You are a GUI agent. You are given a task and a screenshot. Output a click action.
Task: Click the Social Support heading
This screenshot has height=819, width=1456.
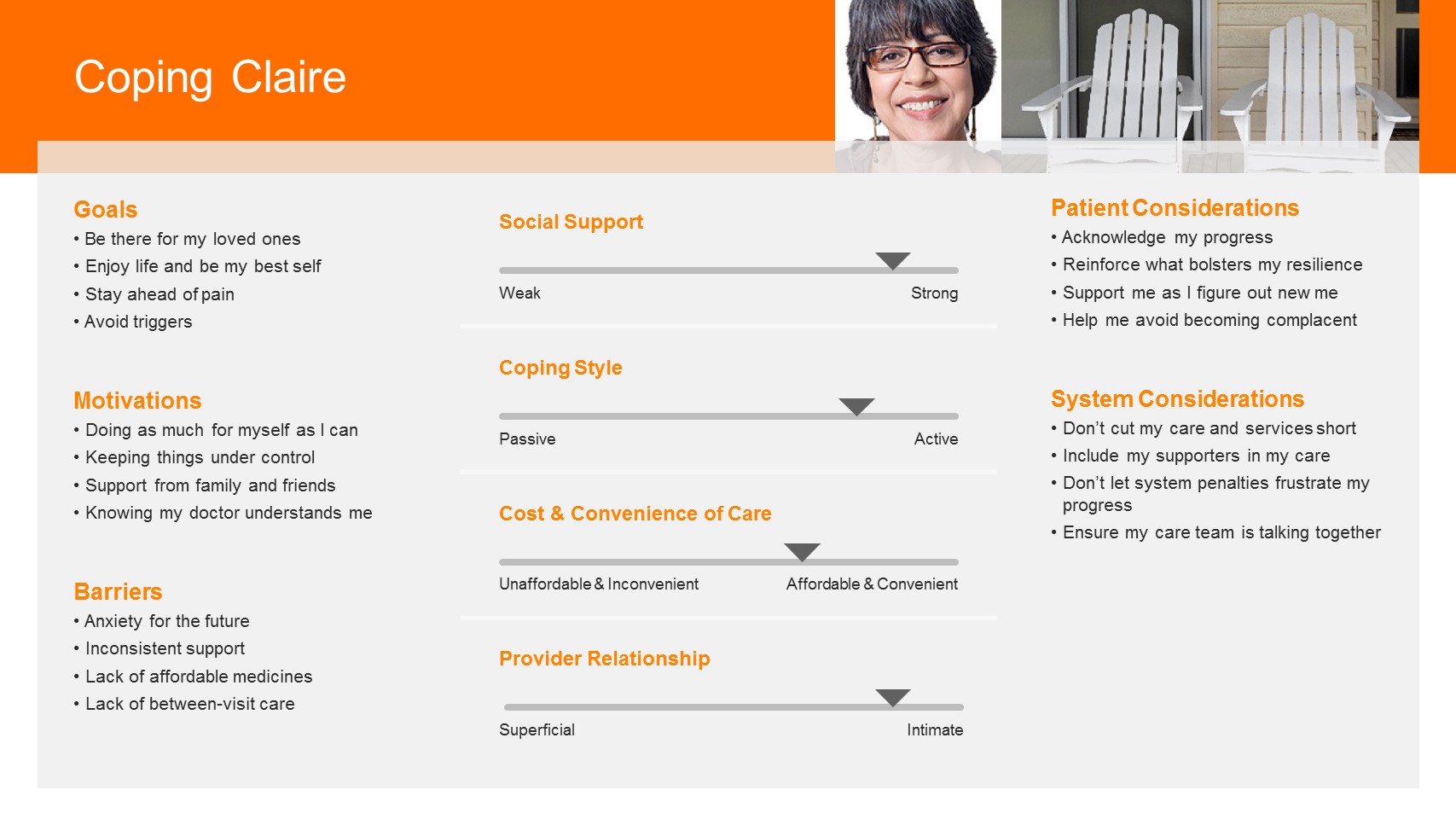571,222
